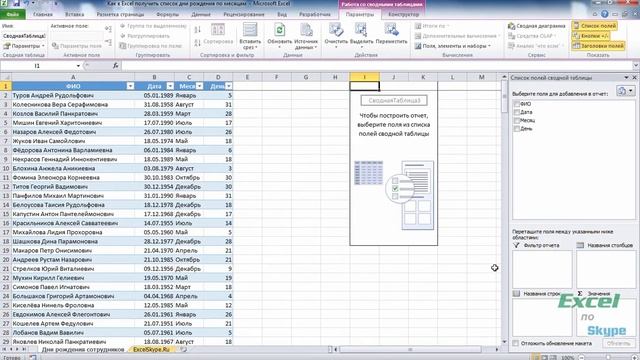The height and width of the screenshot is (360, 640).
Task: Click the Excel help question icon
Action: tap(604, 14)
